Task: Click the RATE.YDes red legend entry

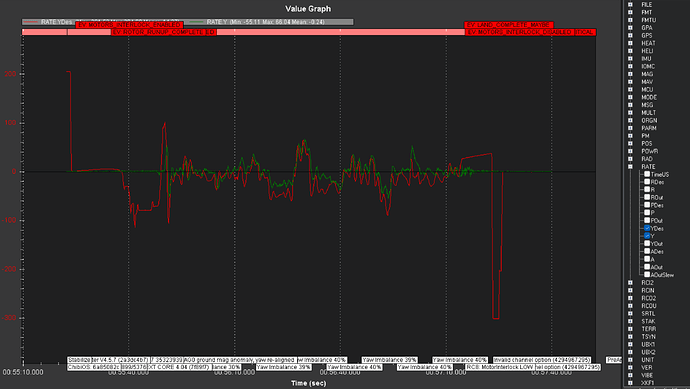Action: pyautogui.click(x=48, y=22)
